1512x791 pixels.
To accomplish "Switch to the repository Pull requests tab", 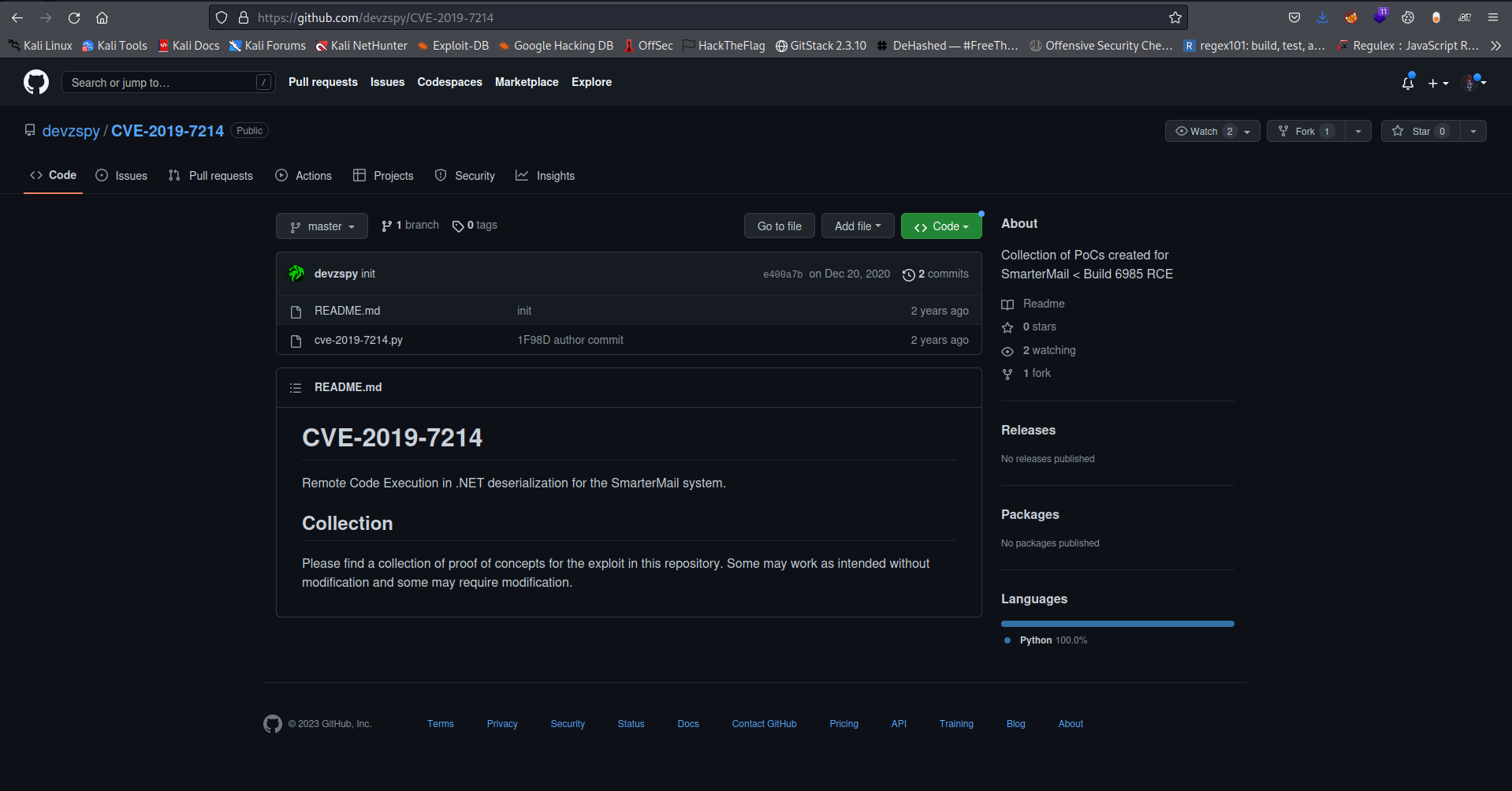I will tap(210, 175).
